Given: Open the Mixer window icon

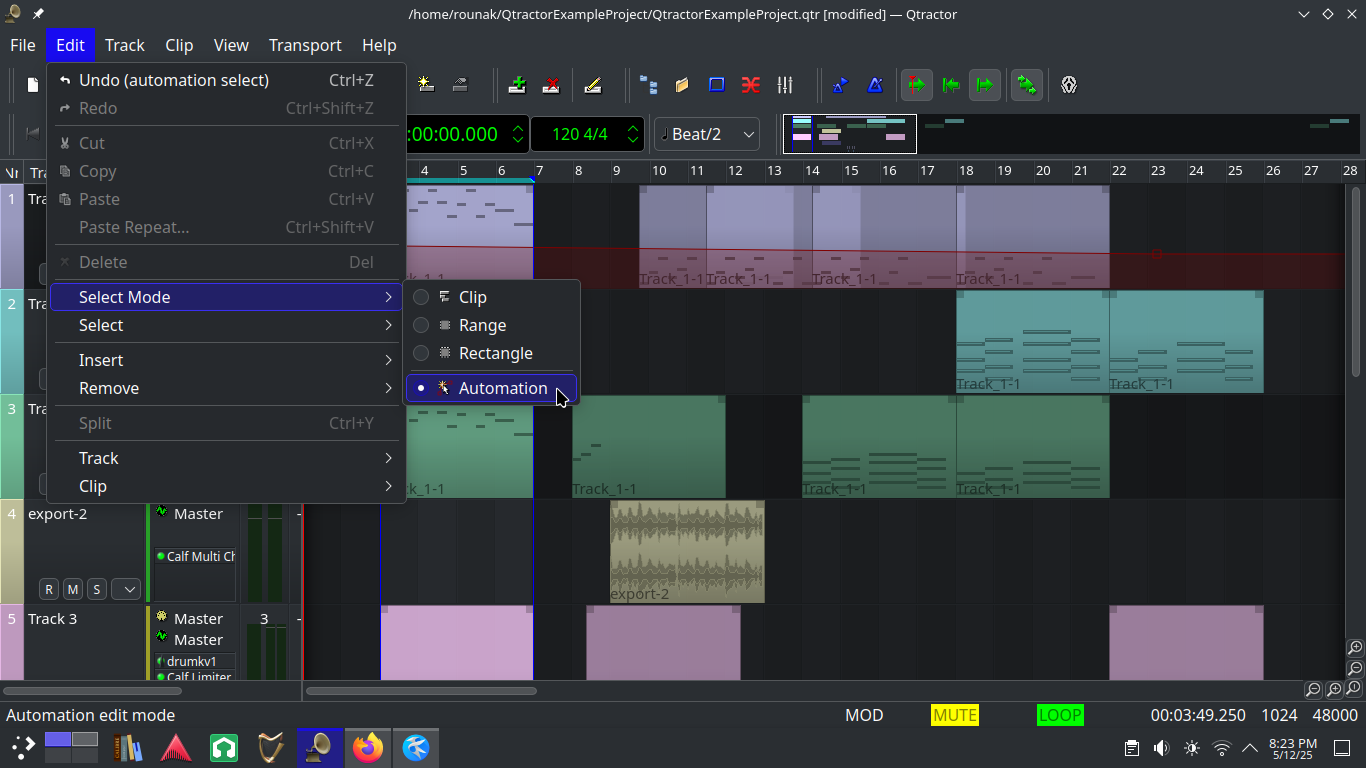Looking at the screenshot, I should tap(785, 85).
